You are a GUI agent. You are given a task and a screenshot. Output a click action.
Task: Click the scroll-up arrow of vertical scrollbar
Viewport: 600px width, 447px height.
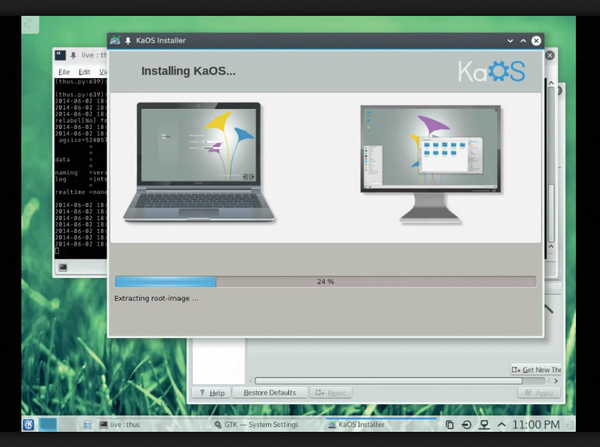[x=551, y=83]
